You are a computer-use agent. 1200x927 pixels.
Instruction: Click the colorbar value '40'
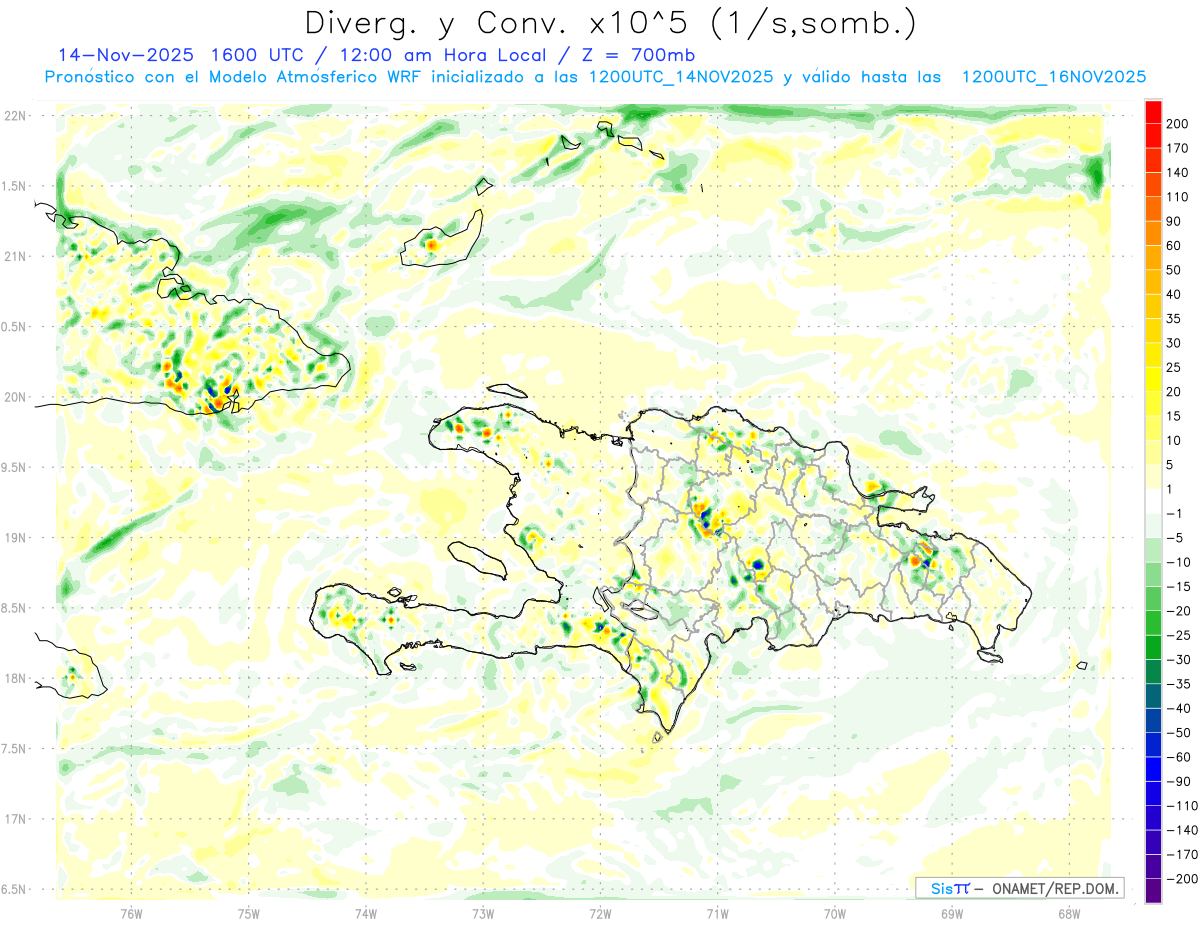pos(1175,295)
